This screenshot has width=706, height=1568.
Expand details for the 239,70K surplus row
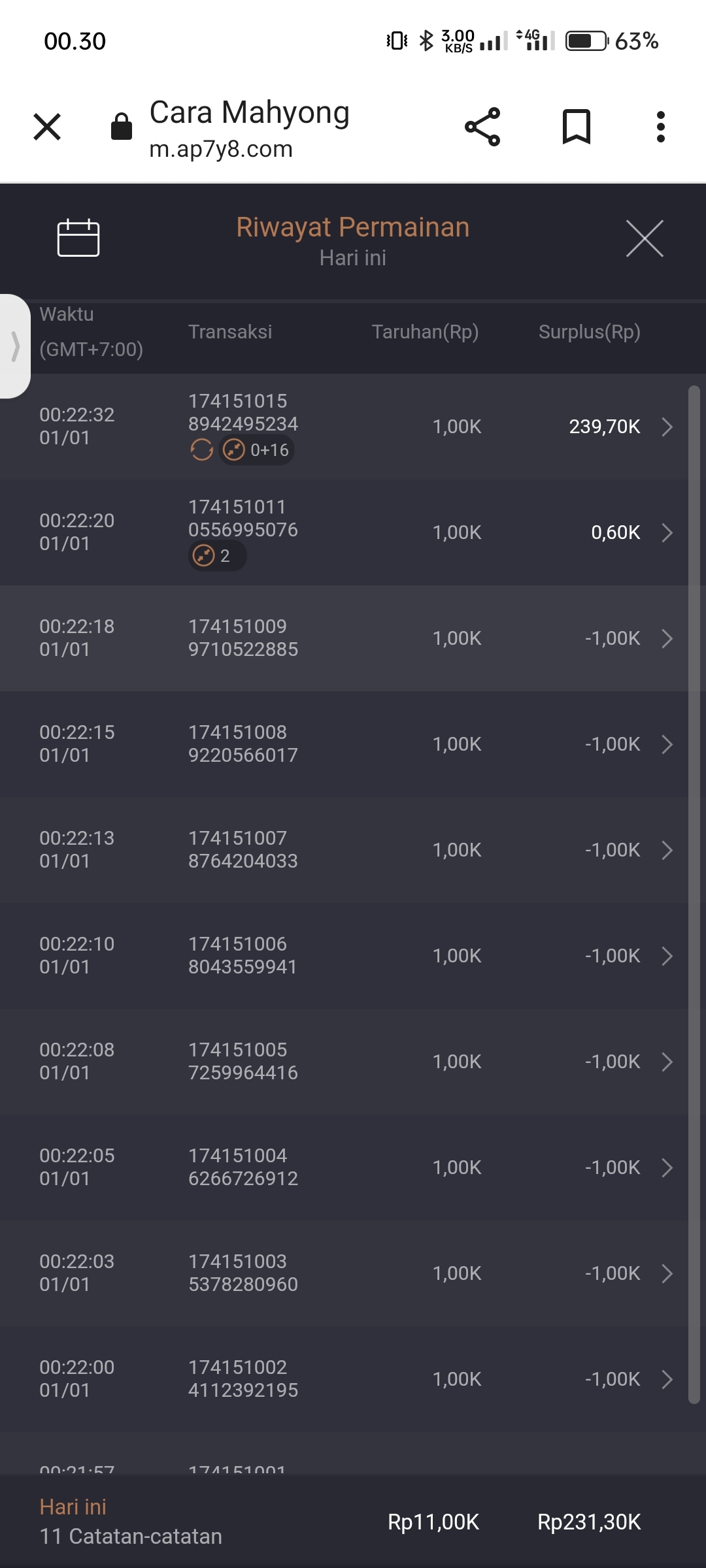[x=667, y=427]
